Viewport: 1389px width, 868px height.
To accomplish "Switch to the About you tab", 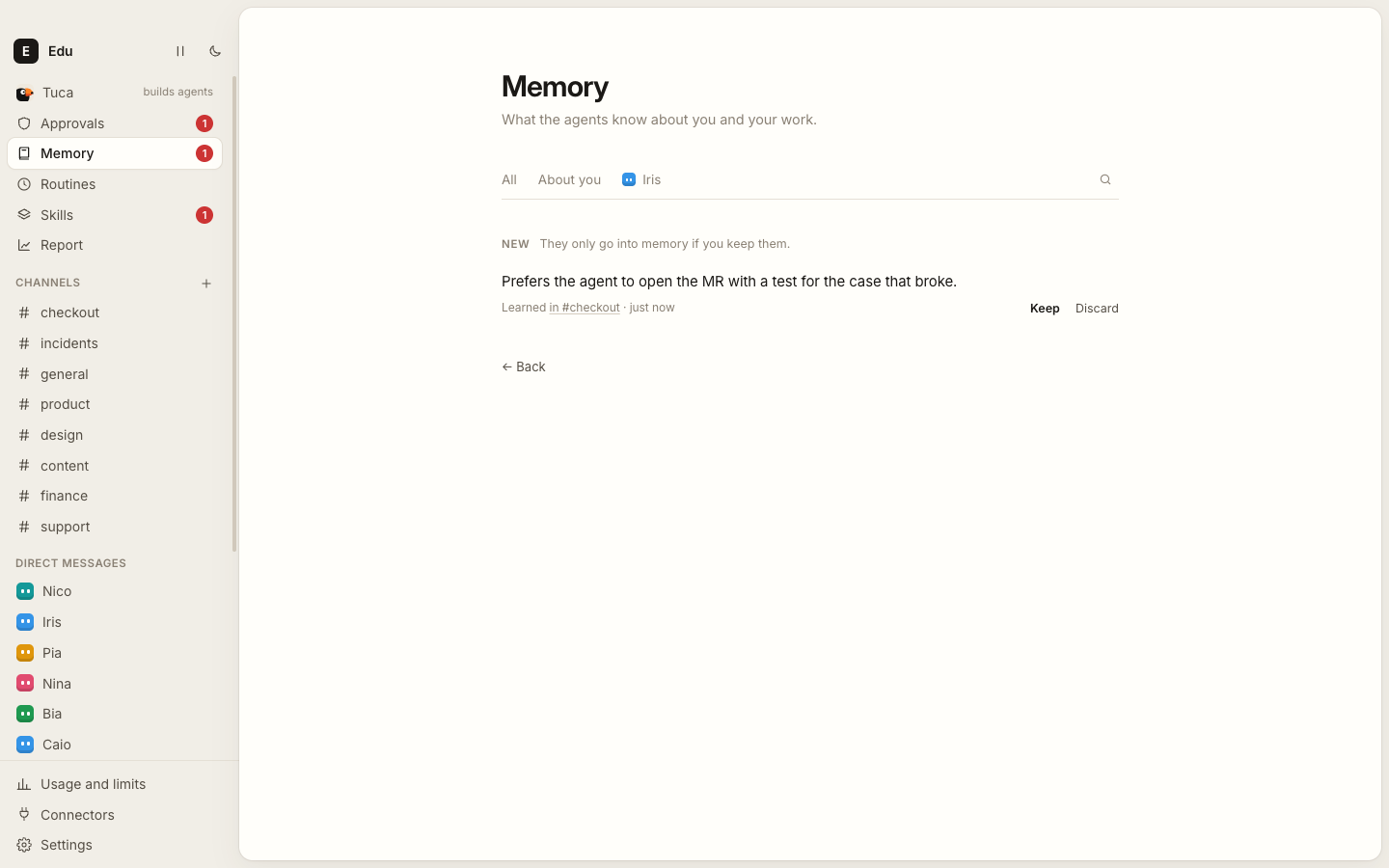I will point(569,179).
